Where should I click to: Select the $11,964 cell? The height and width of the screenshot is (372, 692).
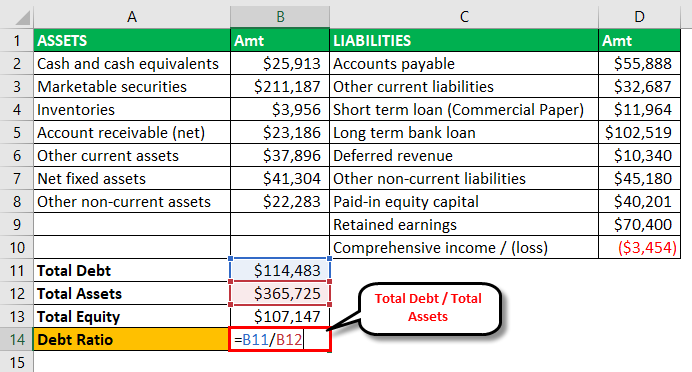(639, 109)
